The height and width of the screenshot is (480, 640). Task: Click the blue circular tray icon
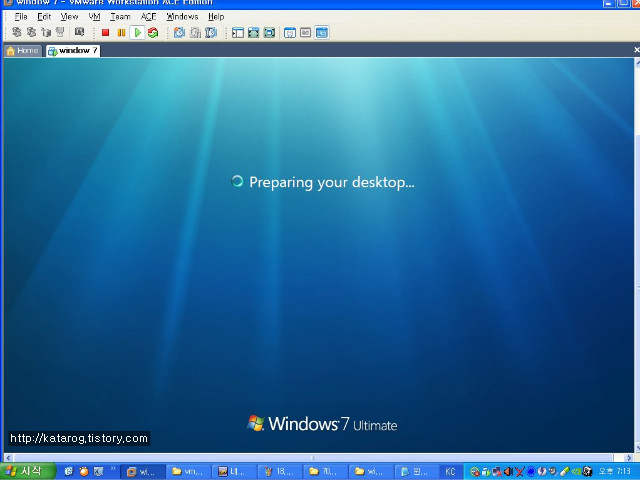pos(531,472)
